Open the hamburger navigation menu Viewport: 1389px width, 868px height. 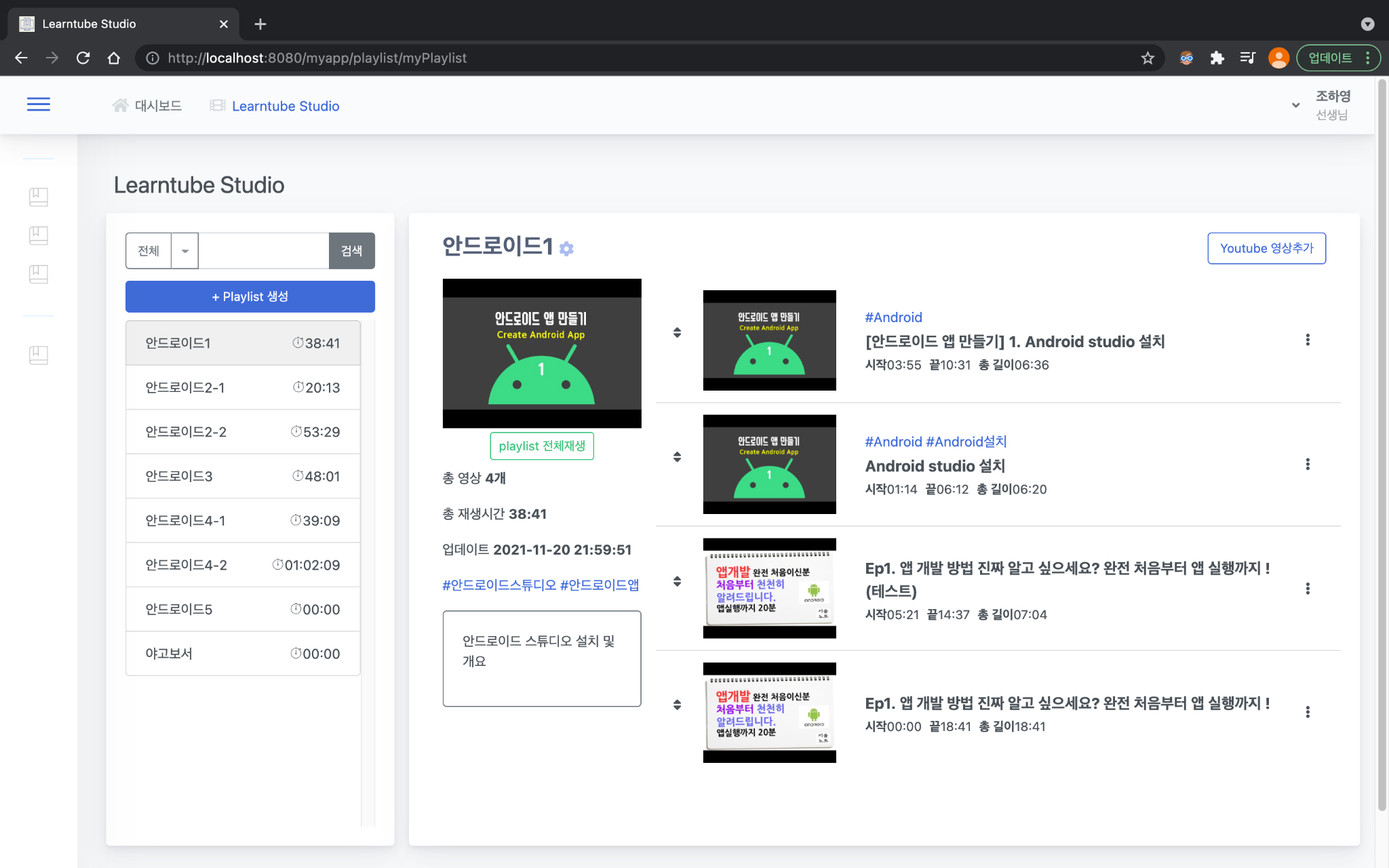38,104
